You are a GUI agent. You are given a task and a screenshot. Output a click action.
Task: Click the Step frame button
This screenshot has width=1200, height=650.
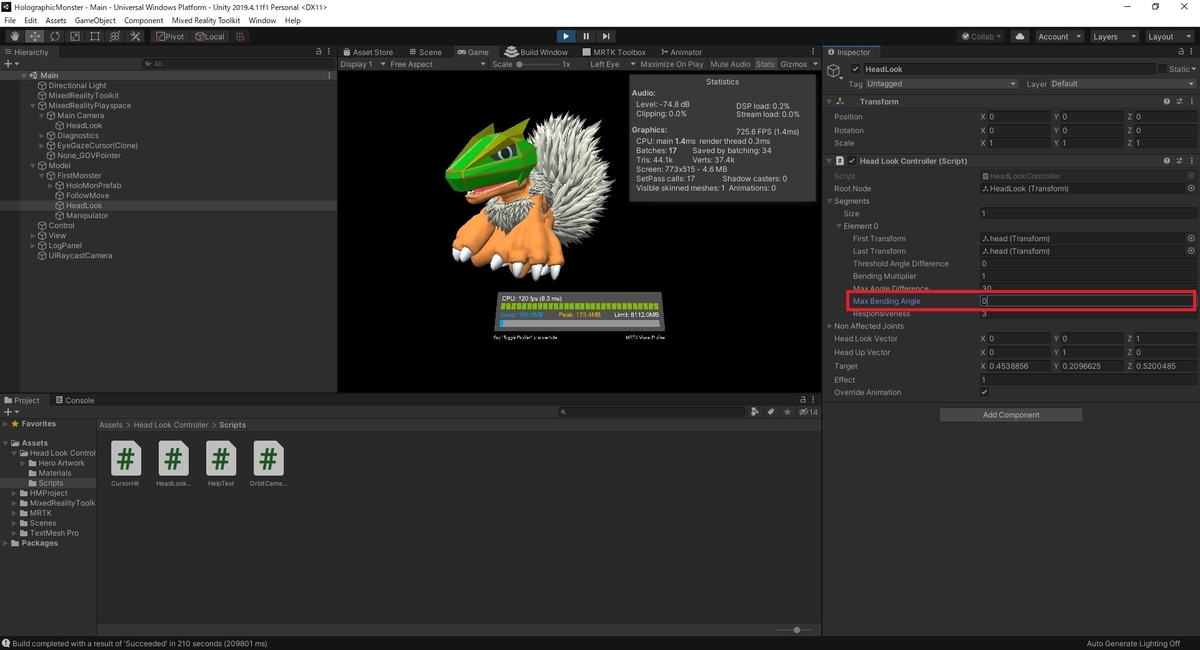point(606,36)
